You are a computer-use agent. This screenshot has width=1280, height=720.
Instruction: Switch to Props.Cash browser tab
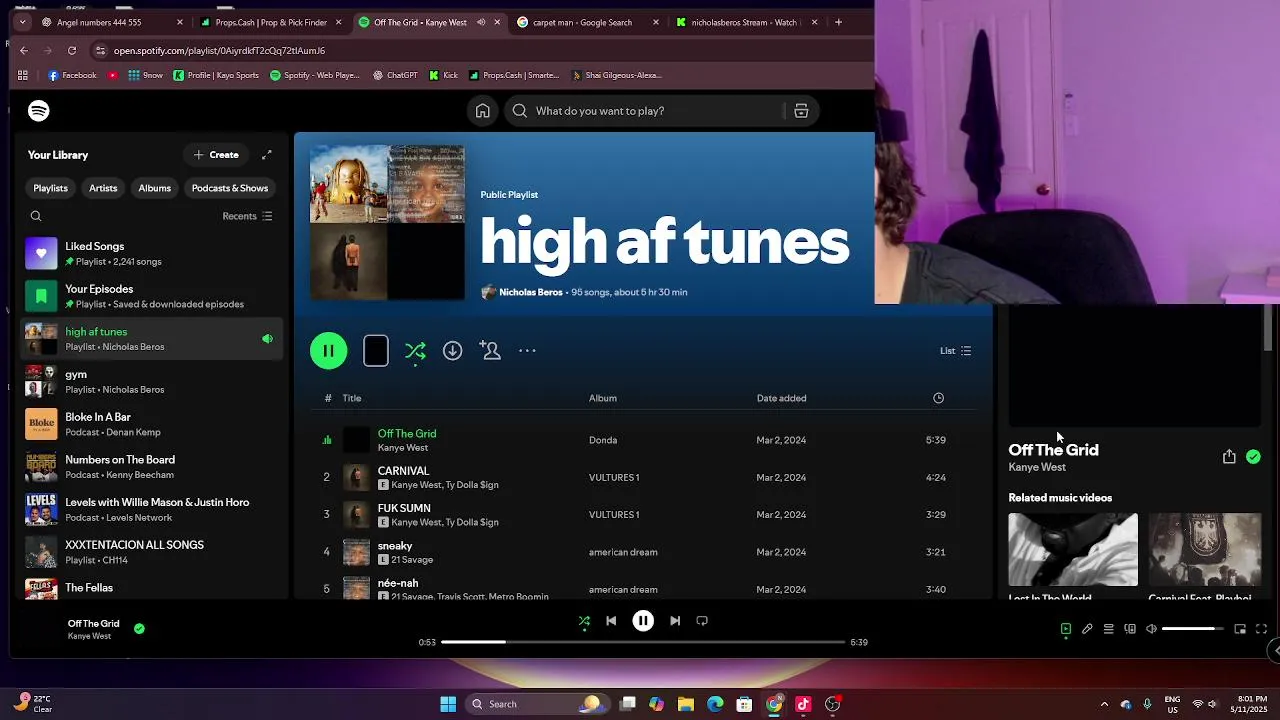[x=271, y=22]
